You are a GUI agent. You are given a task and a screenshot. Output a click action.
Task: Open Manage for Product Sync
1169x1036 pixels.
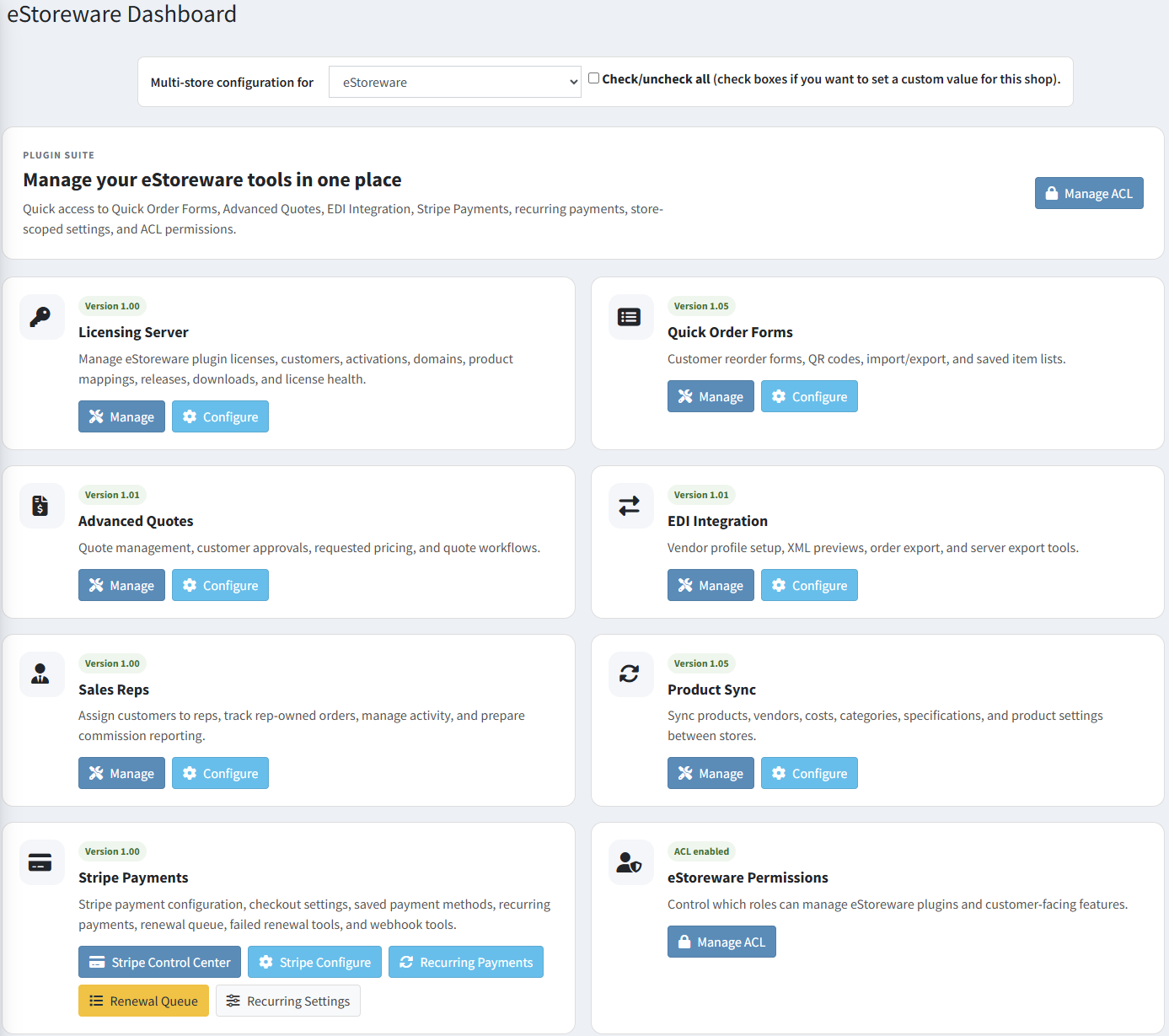point(711,773)
